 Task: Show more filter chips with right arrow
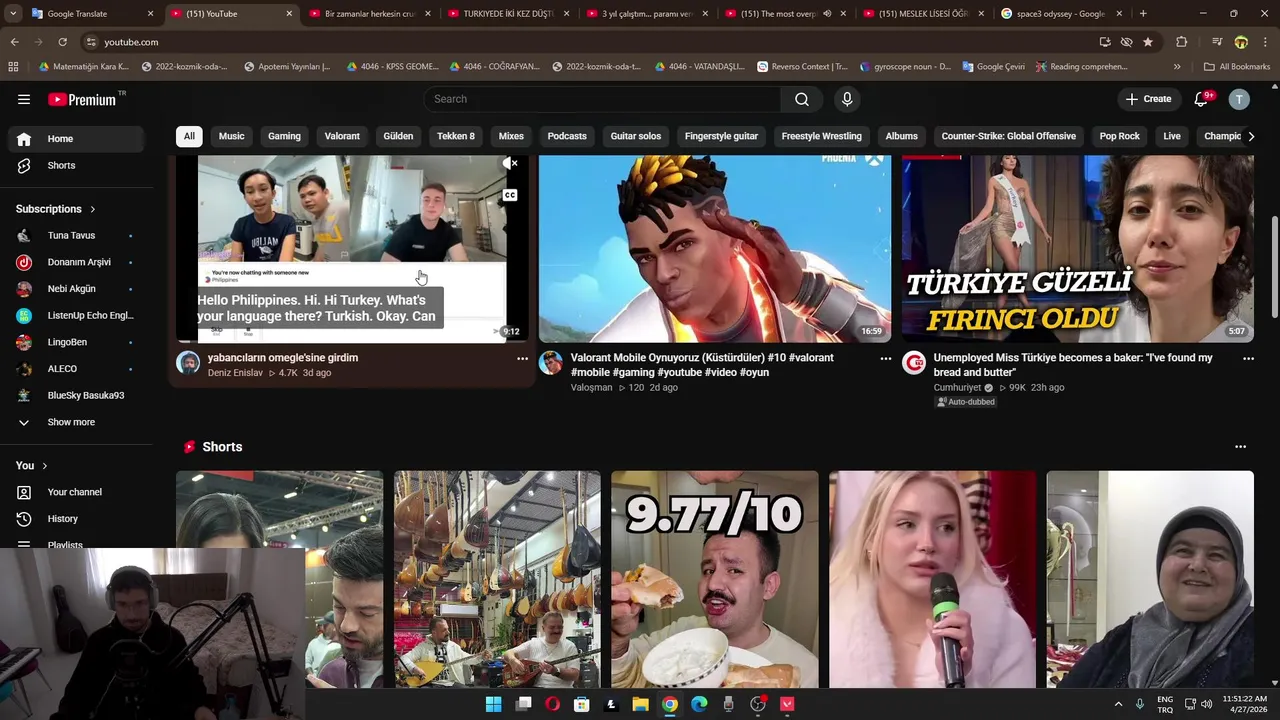pos(1250,136)
